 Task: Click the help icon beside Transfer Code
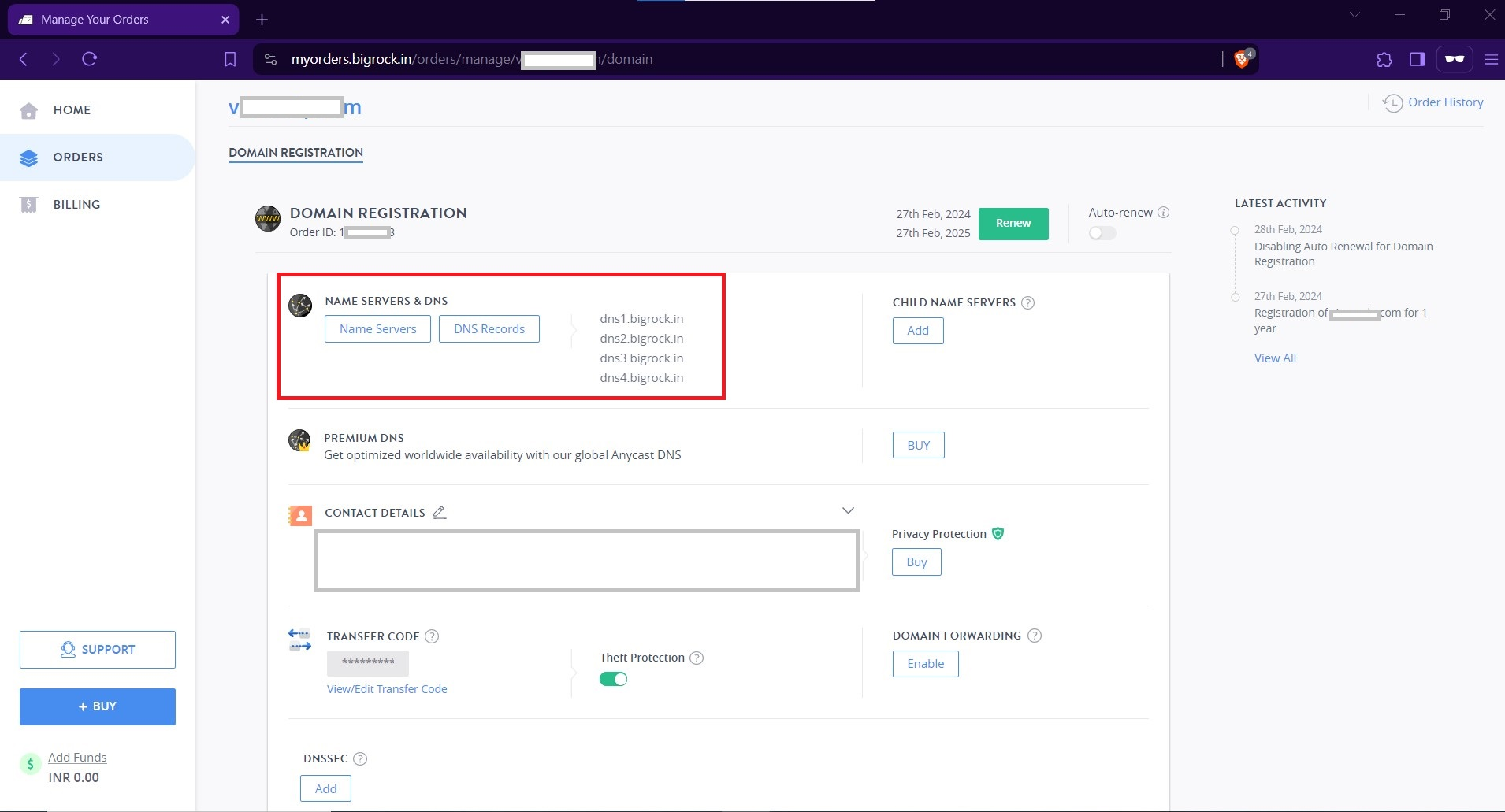tap(432, 636)
